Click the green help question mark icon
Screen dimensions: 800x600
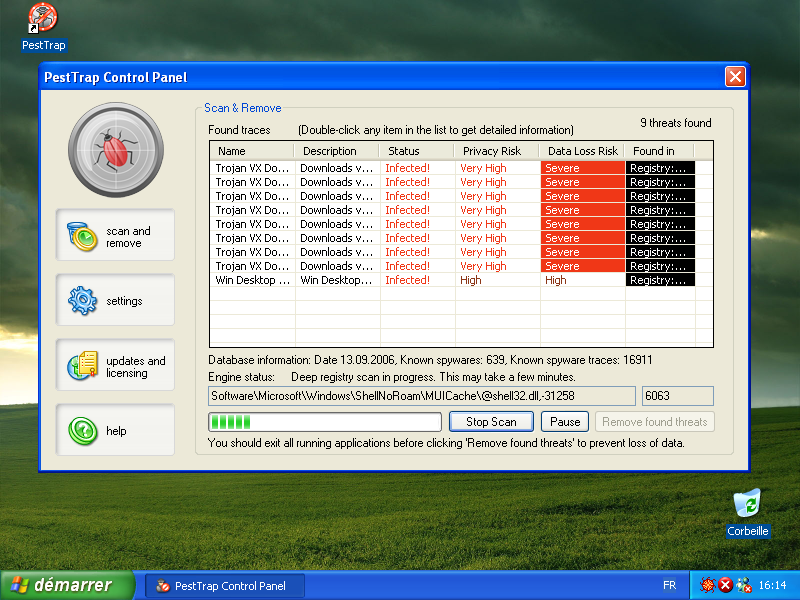click(83, 431)
